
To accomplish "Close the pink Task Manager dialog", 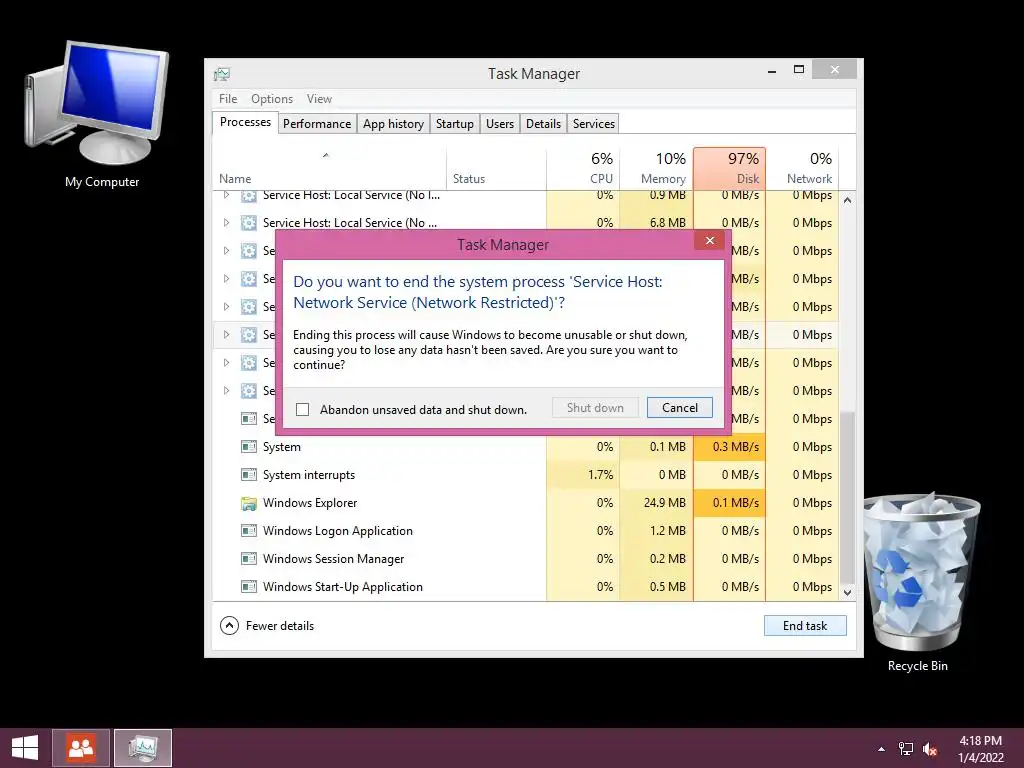I will click(710, 240).
